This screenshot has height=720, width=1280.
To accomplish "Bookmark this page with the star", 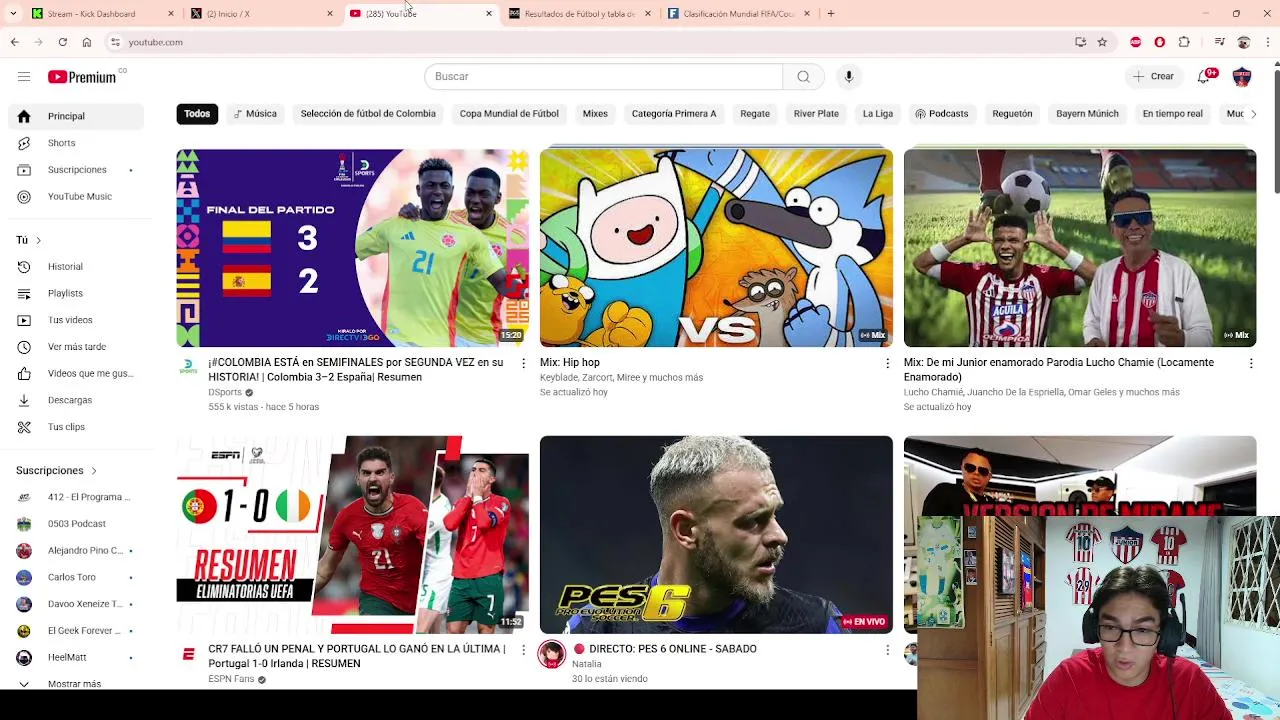I will pos(1102,42).
